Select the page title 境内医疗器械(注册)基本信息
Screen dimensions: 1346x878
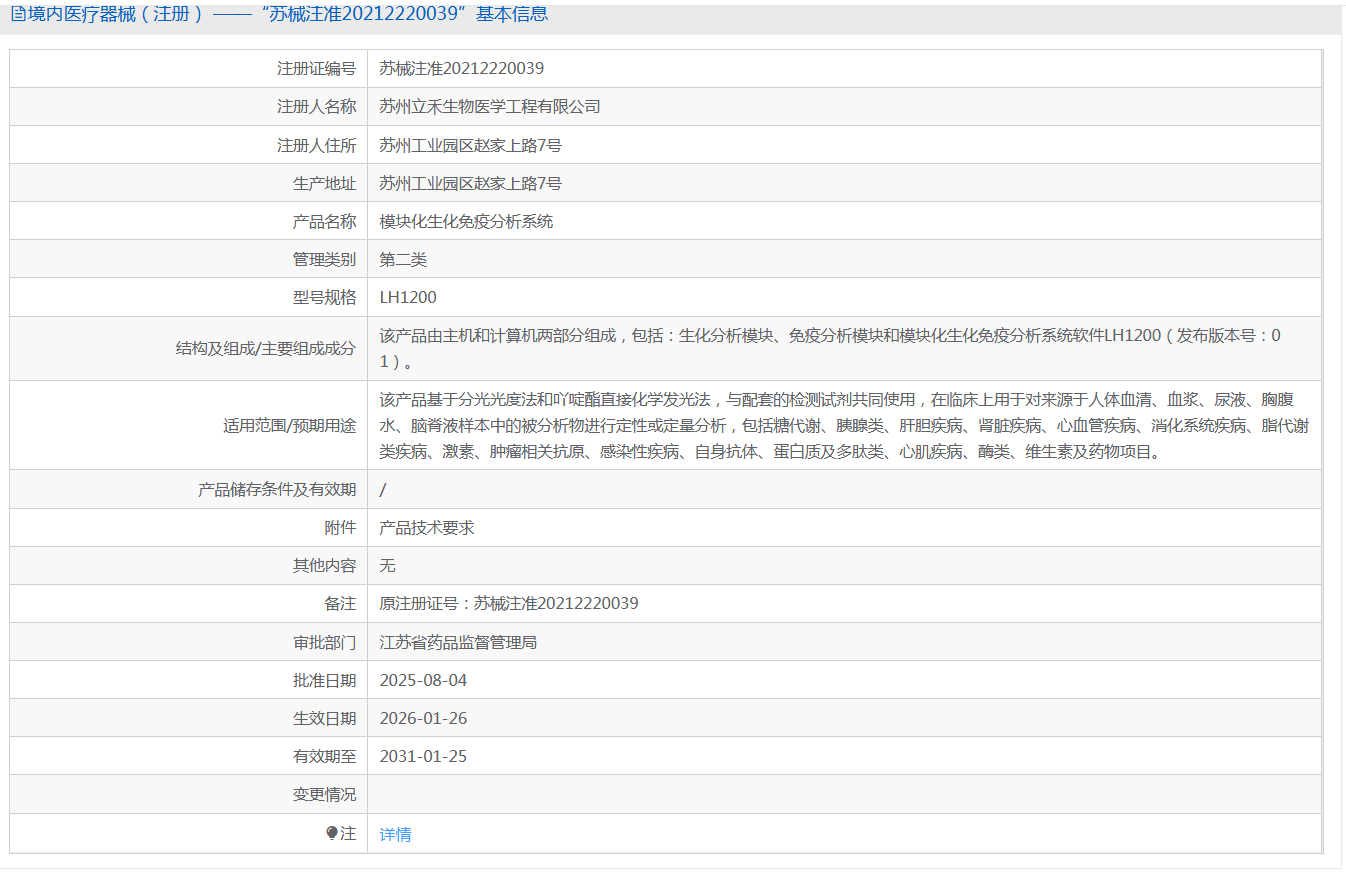(x=287, y=14)
